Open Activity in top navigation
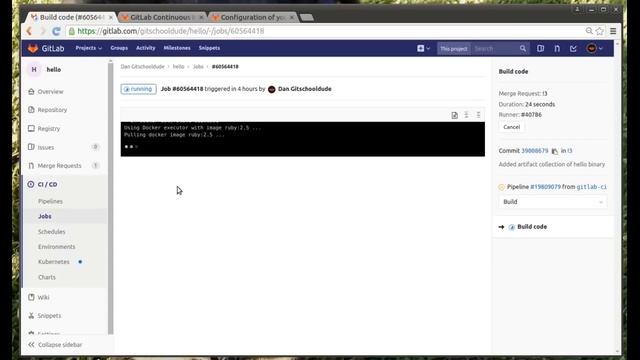Screen dimensions: 640x360 [146, 48]
